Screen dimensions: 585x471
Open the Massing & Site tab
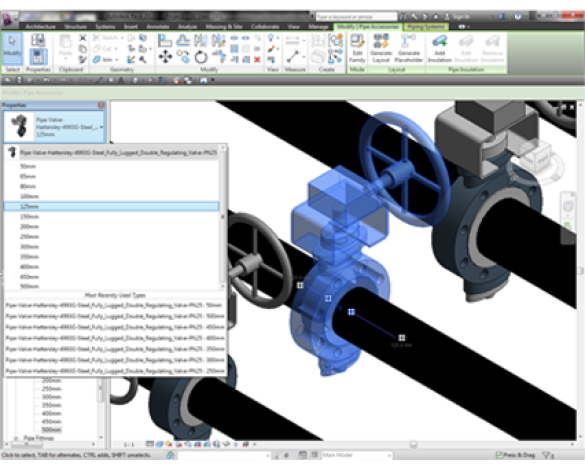(x=224, y=27)
